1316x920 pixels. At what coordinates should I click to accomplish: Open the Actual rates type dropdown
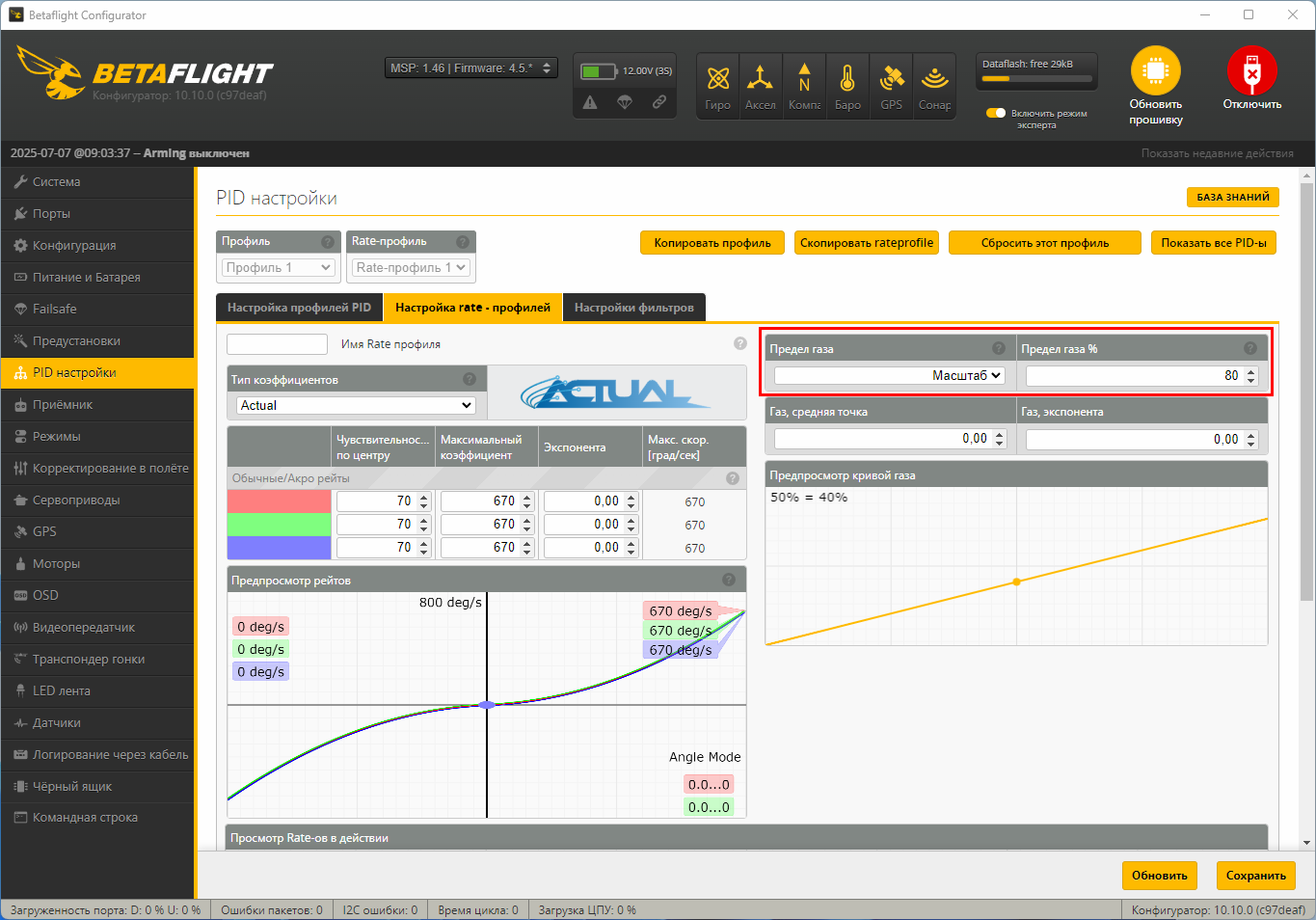tap(357, 405)
